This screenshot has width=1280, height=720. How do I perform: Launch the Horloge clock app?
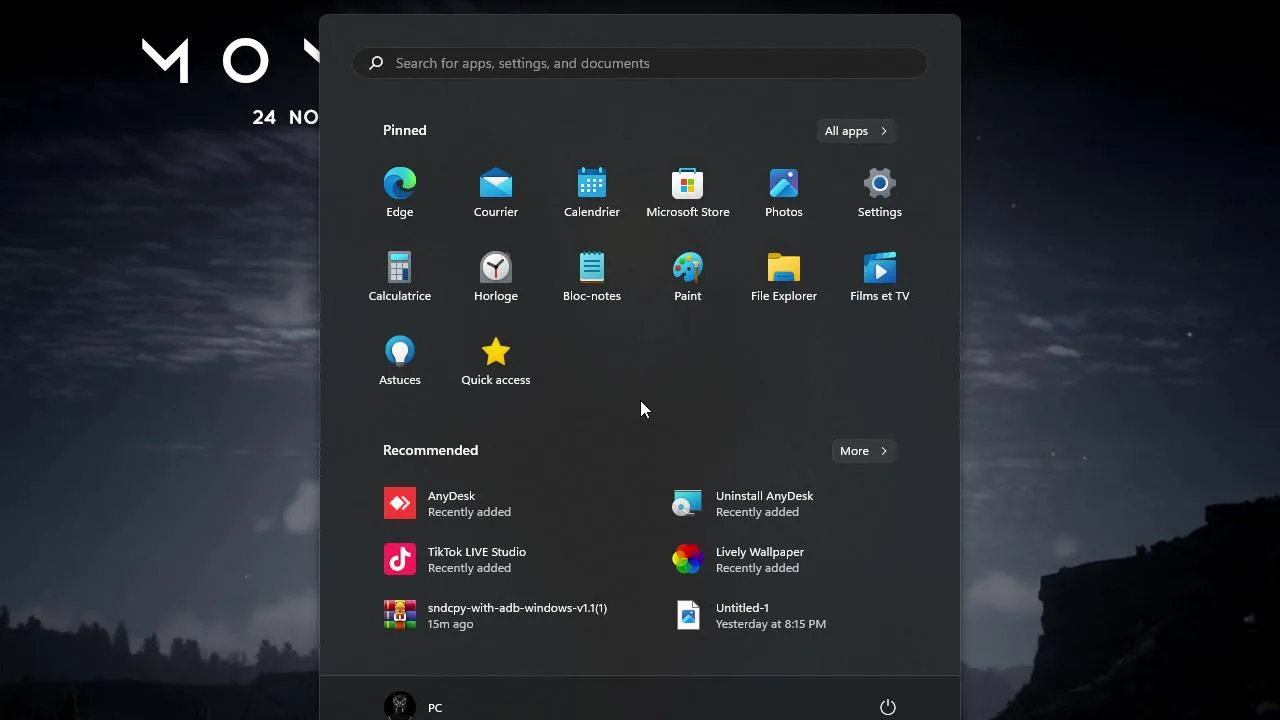click(496, 268)
